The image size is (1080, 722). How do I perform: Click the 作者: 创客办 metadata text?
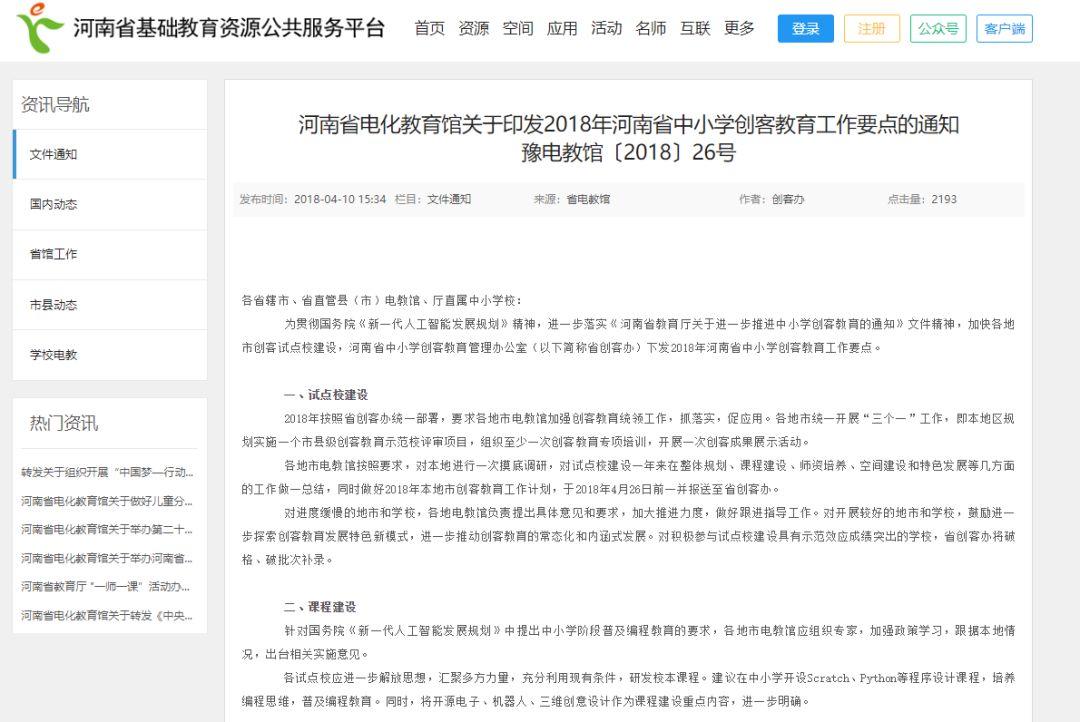click(771, 199)
